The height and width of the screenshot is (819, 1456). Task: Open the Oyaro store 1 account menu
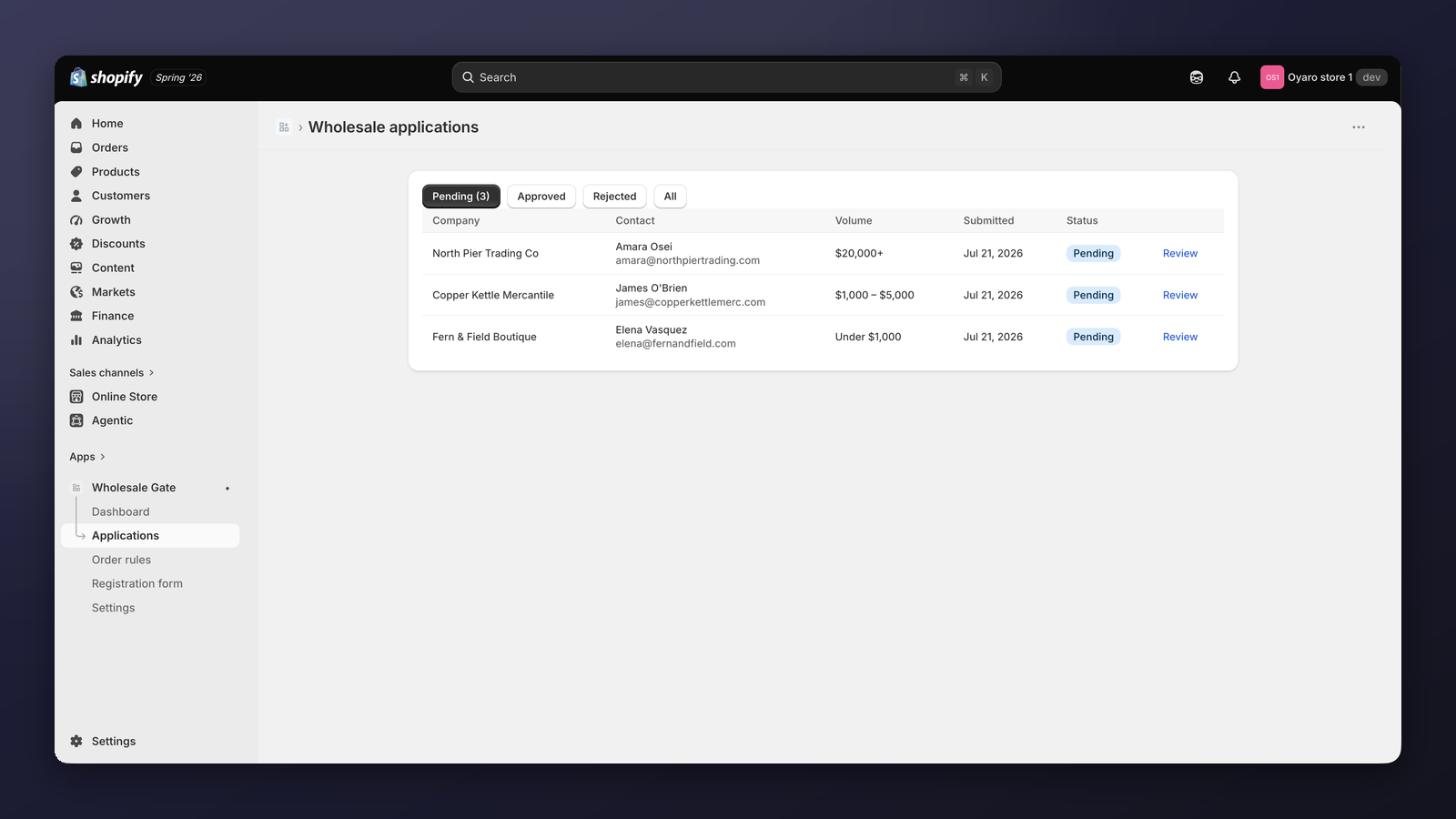tap(1324, 77)
